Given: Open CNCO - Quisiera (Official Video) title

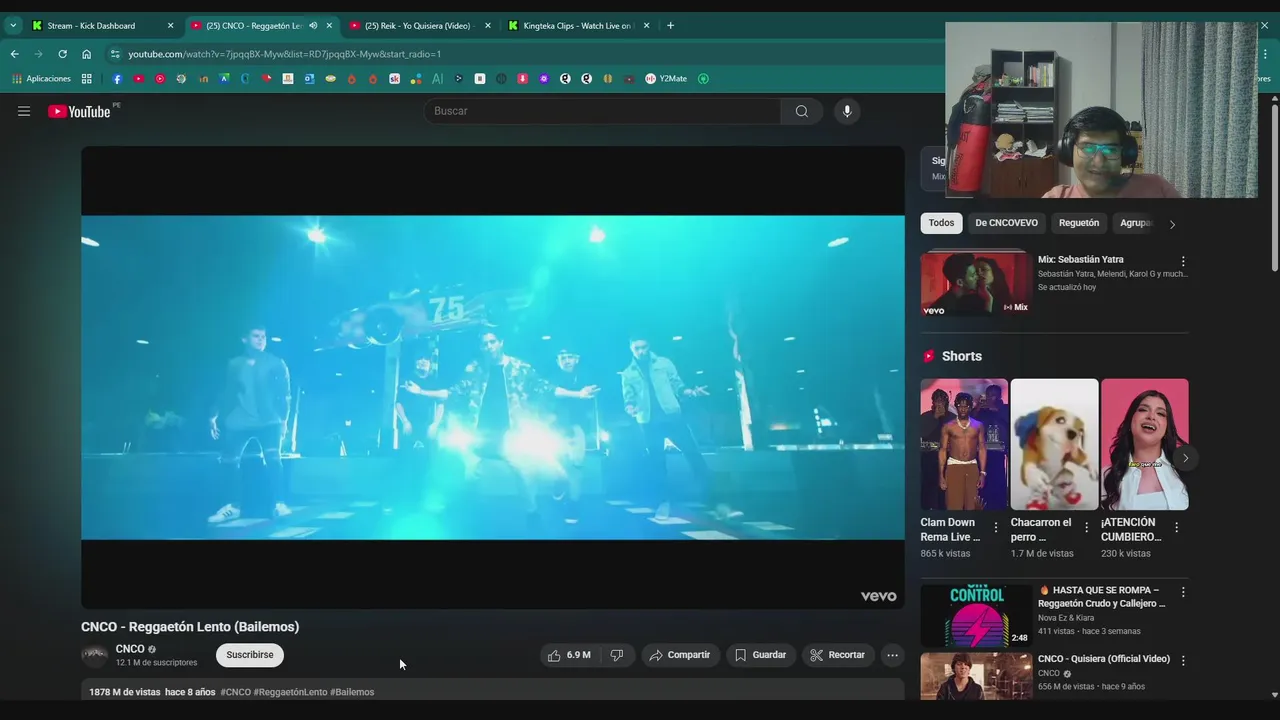Looking at the screenshot, I should (x=1104, y=659).
